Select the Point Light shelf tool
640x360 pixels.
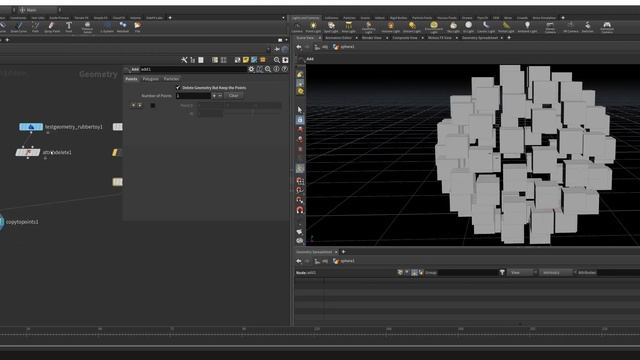tap(313, 27)
